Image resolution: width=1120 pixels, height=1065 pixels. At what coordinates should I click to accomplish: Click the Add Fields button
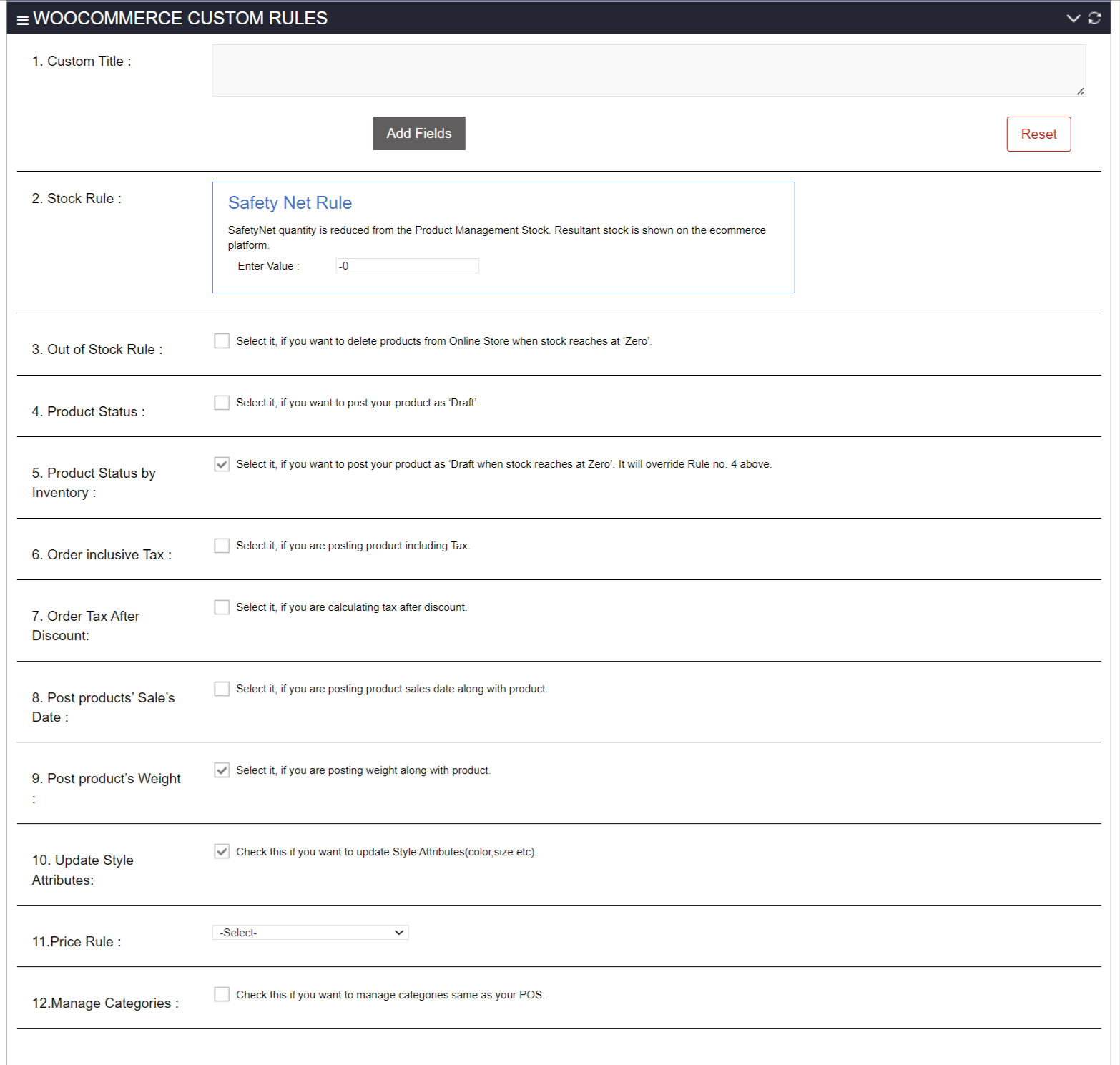pos(419,133)
